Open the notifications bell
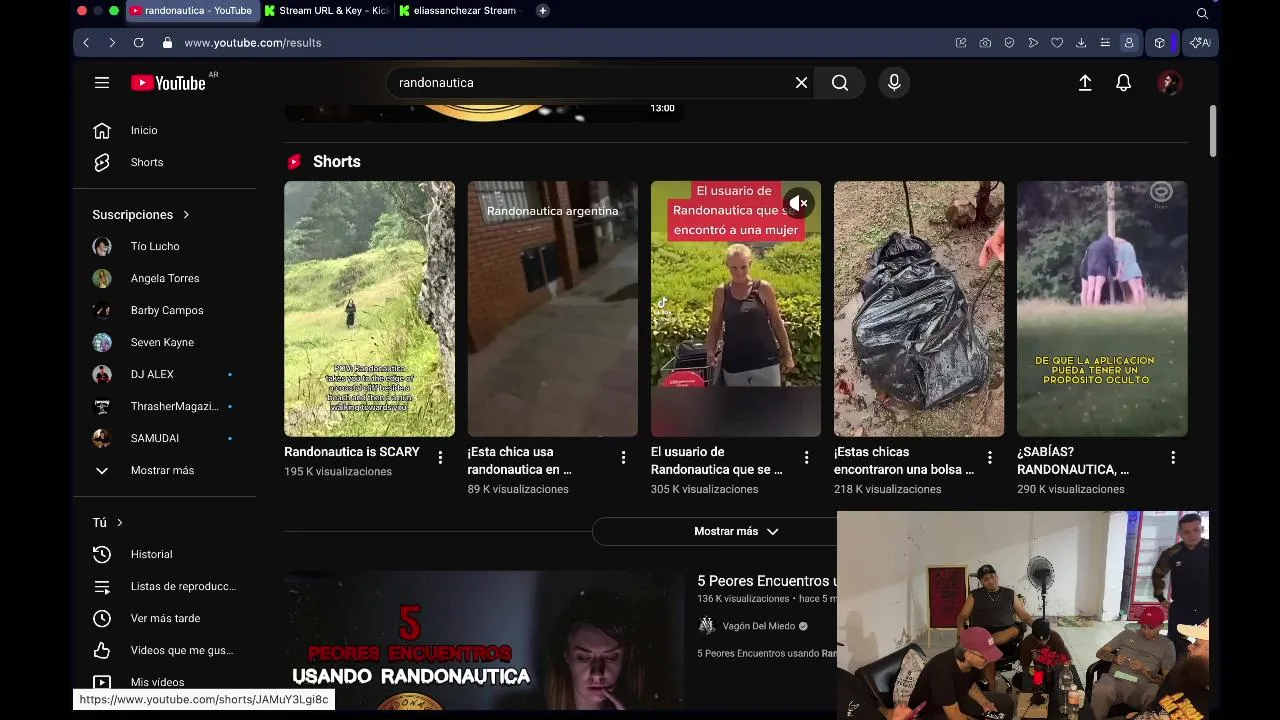The height and width of the screenshot is (720, 1280). [1124, 83]
